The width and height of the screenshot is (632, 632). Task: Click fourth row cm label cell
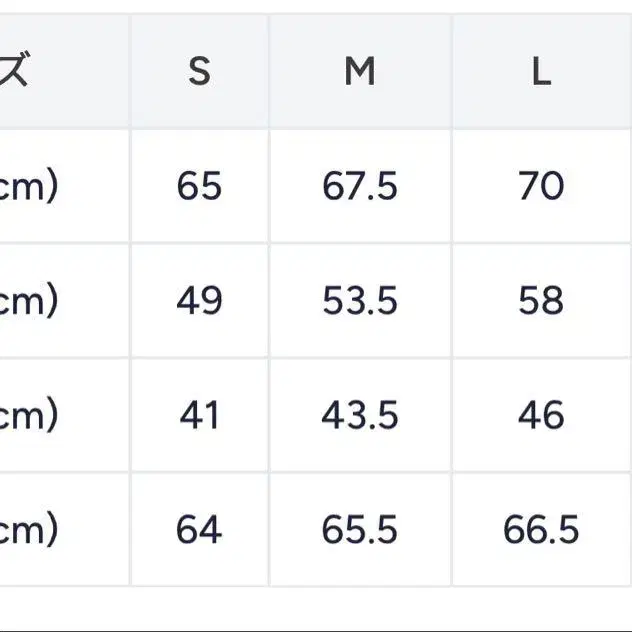pos(64,529)
